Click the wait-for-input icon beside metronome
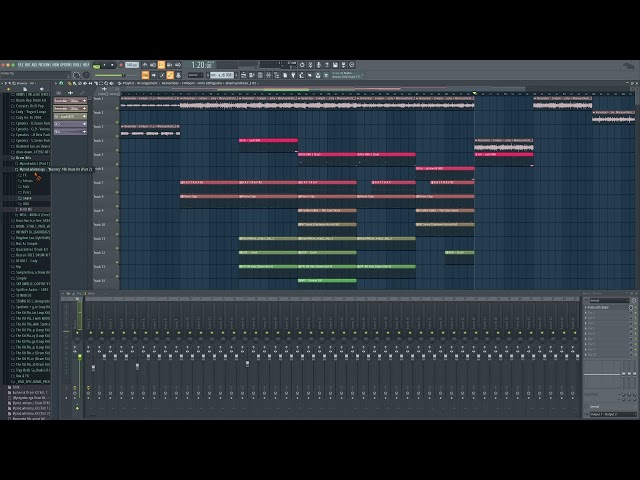Screen dimensions: 640x480 click(x=153, y=65)
